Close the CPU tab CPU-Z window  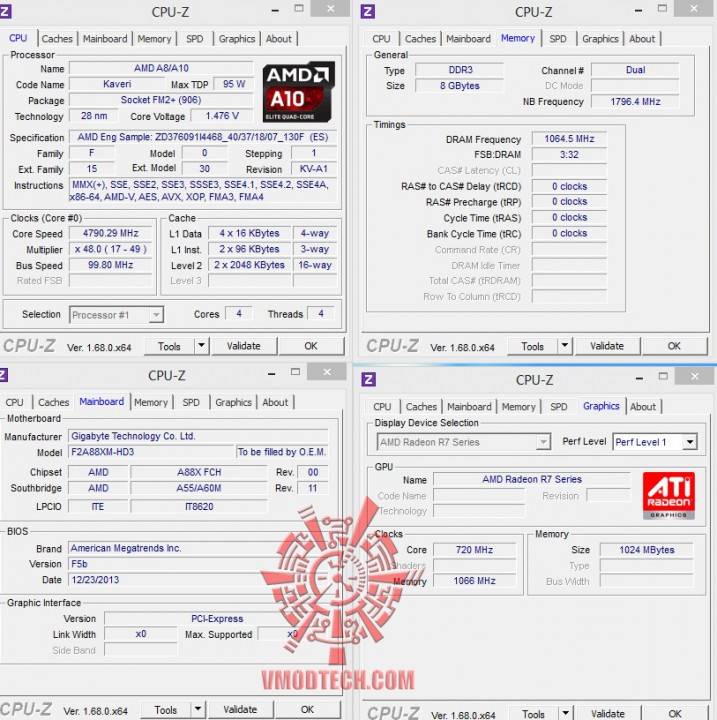click(x=330, y=8)
